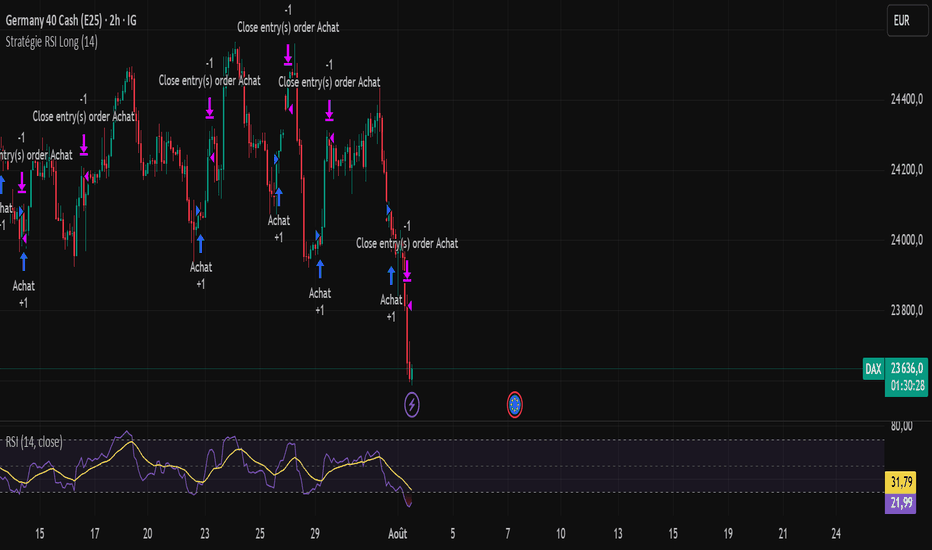Click the purple lightning event icon
Screen dimensions: 932x550
pos(411,405)
